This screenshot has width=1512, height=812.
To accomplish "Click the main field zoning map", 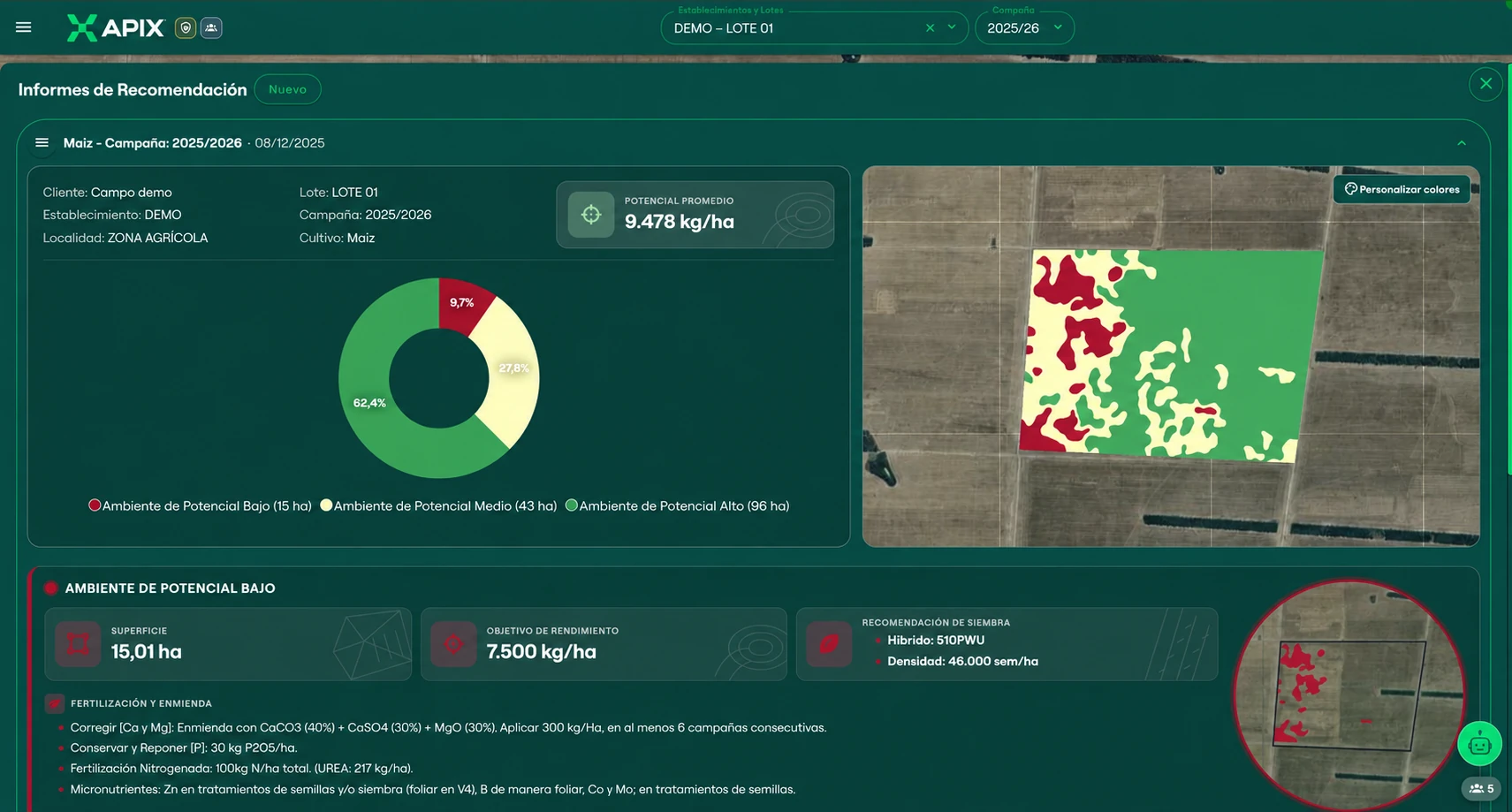I will 1171,356.
